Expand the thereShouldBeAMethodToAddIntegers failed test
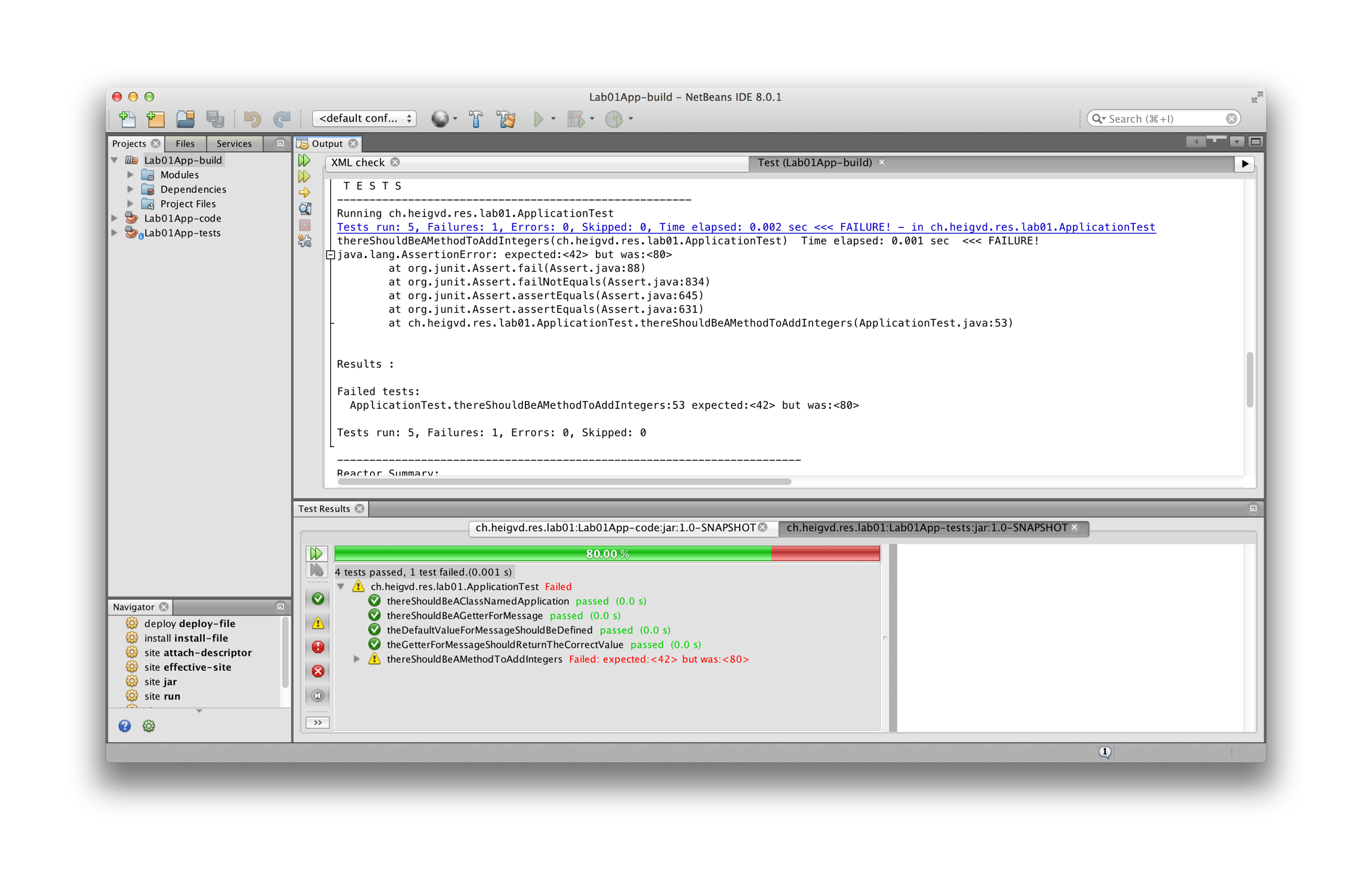 (356, 659)
